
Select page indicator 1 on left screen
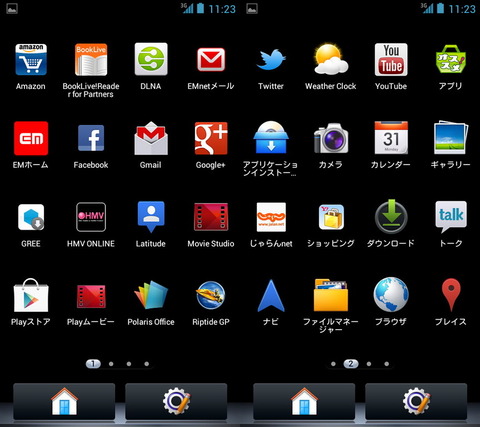point(93,364)
